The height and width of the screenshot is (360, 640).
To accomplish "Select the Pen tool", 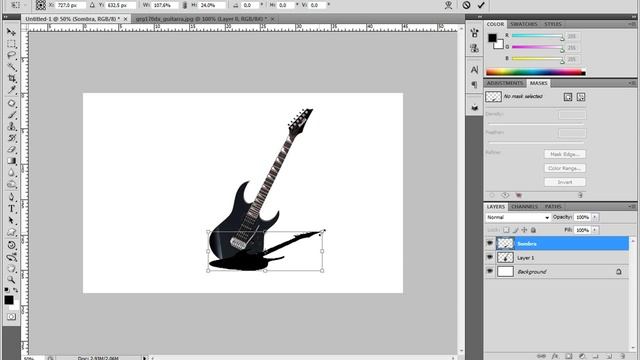I will click(11, 197).
